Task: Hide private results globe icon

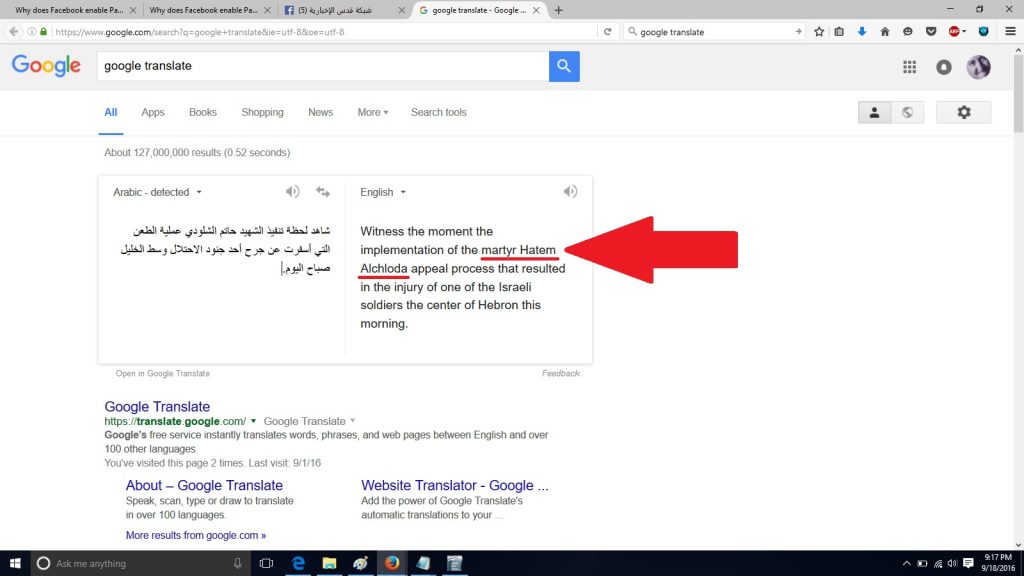Action: pyautogui.click(x=907, y=112)
